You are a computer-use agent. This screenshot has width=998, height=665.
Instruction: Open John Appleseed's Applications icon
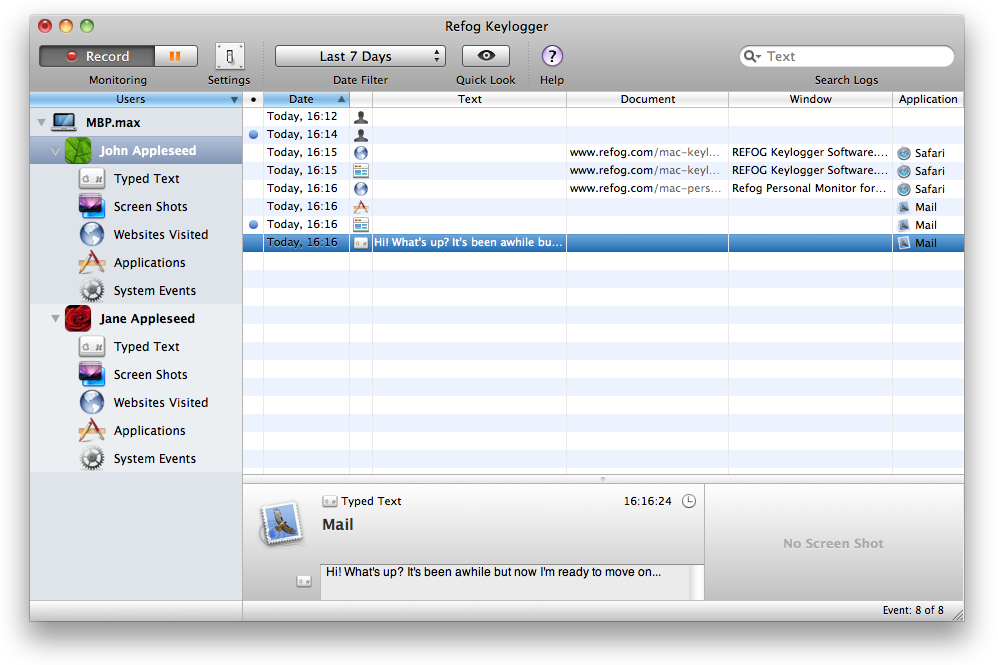point(92,262)
